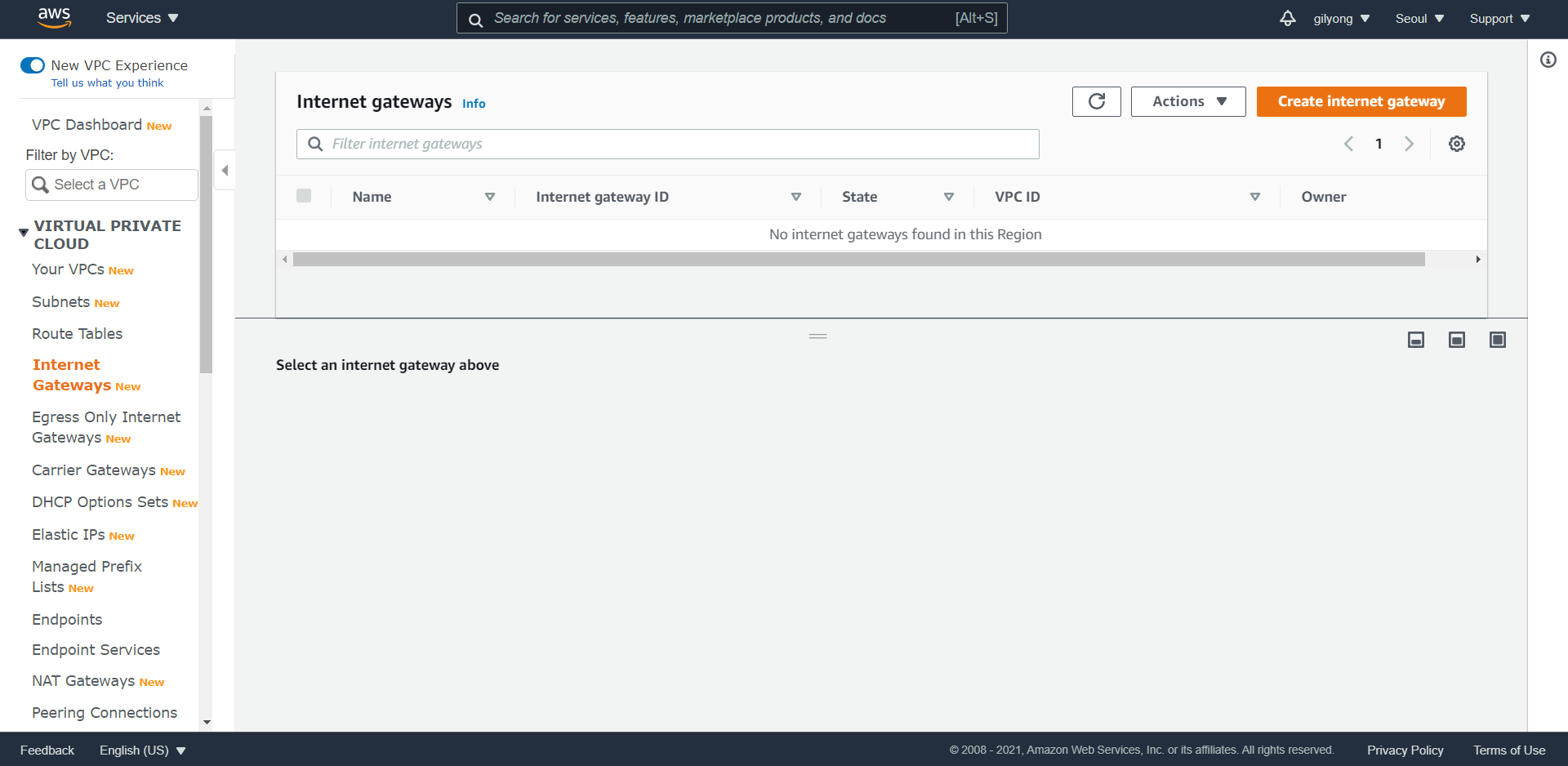This screenshot has height=766, width=1568.
Task: Open the Select a VPC filter
Action: [112, 185]
